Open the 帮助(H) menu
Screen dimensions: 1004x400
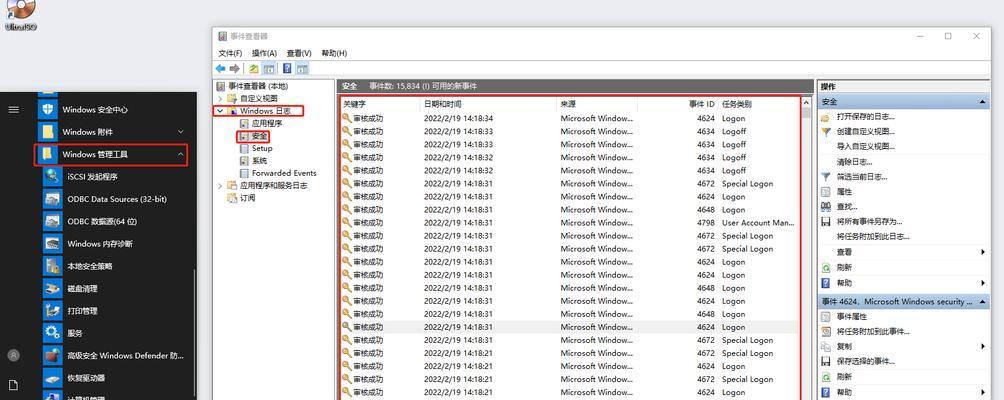(x=334, y=53)
